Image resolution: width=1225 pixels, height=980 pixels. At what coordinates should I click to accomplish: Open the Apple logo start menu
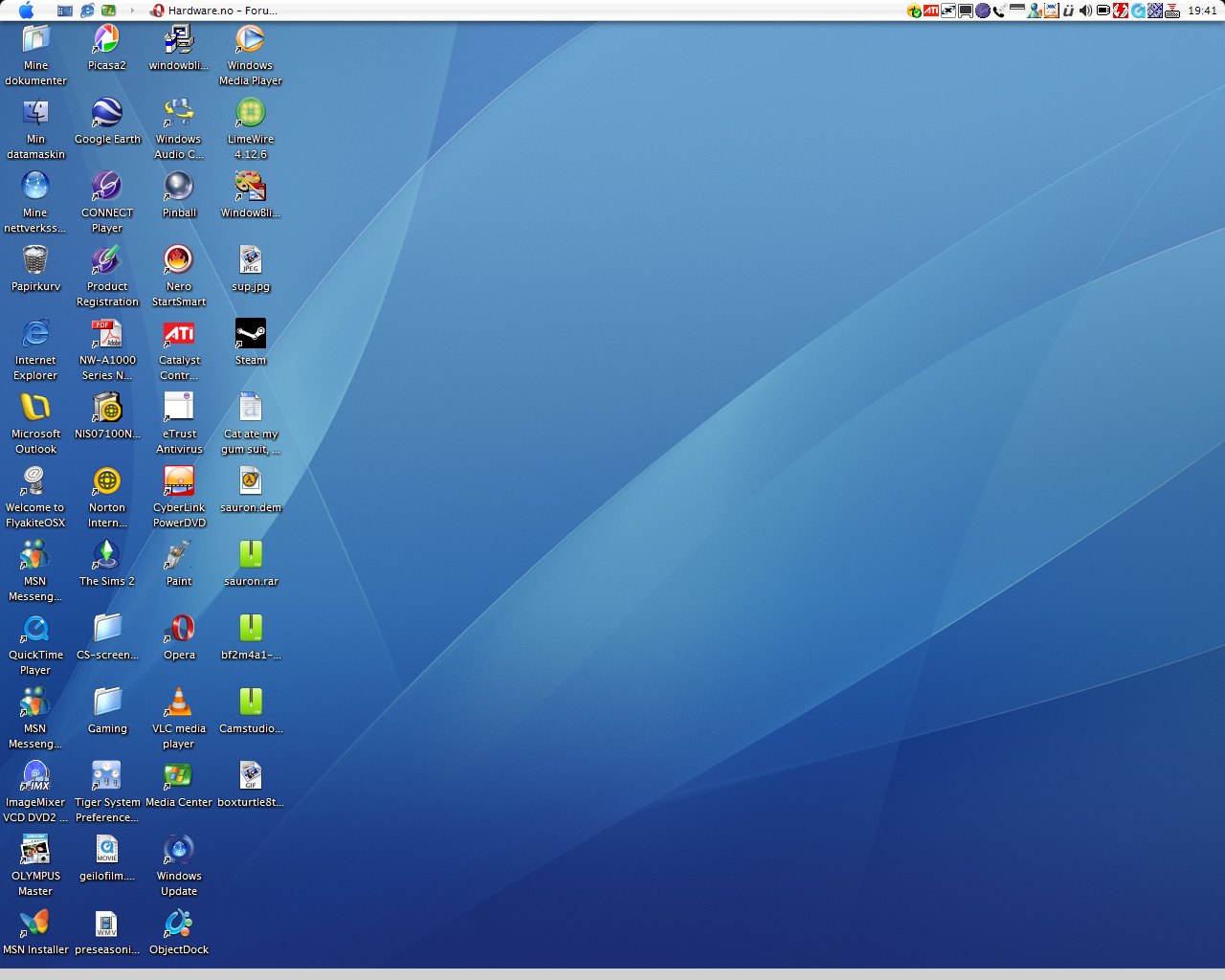(x=26, y=11)
